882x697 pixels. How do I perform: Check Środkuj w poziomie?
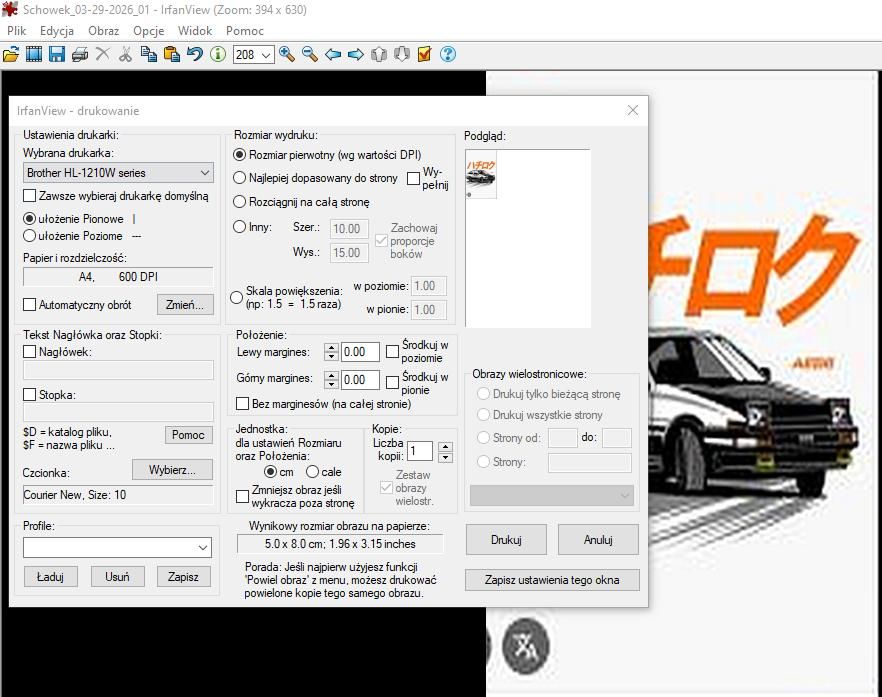(x=393, y=352)
